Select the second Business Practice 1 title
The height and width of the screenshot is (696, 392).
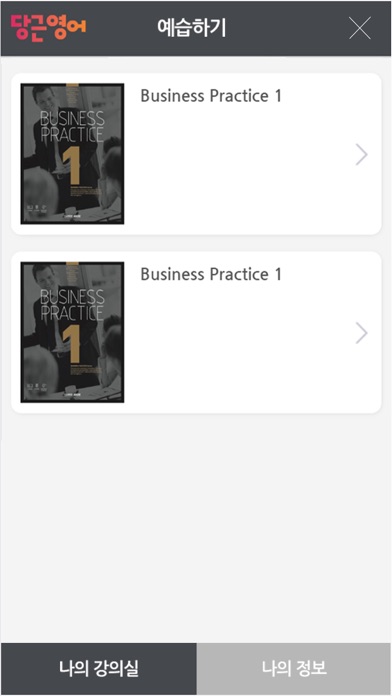[211, 274]
